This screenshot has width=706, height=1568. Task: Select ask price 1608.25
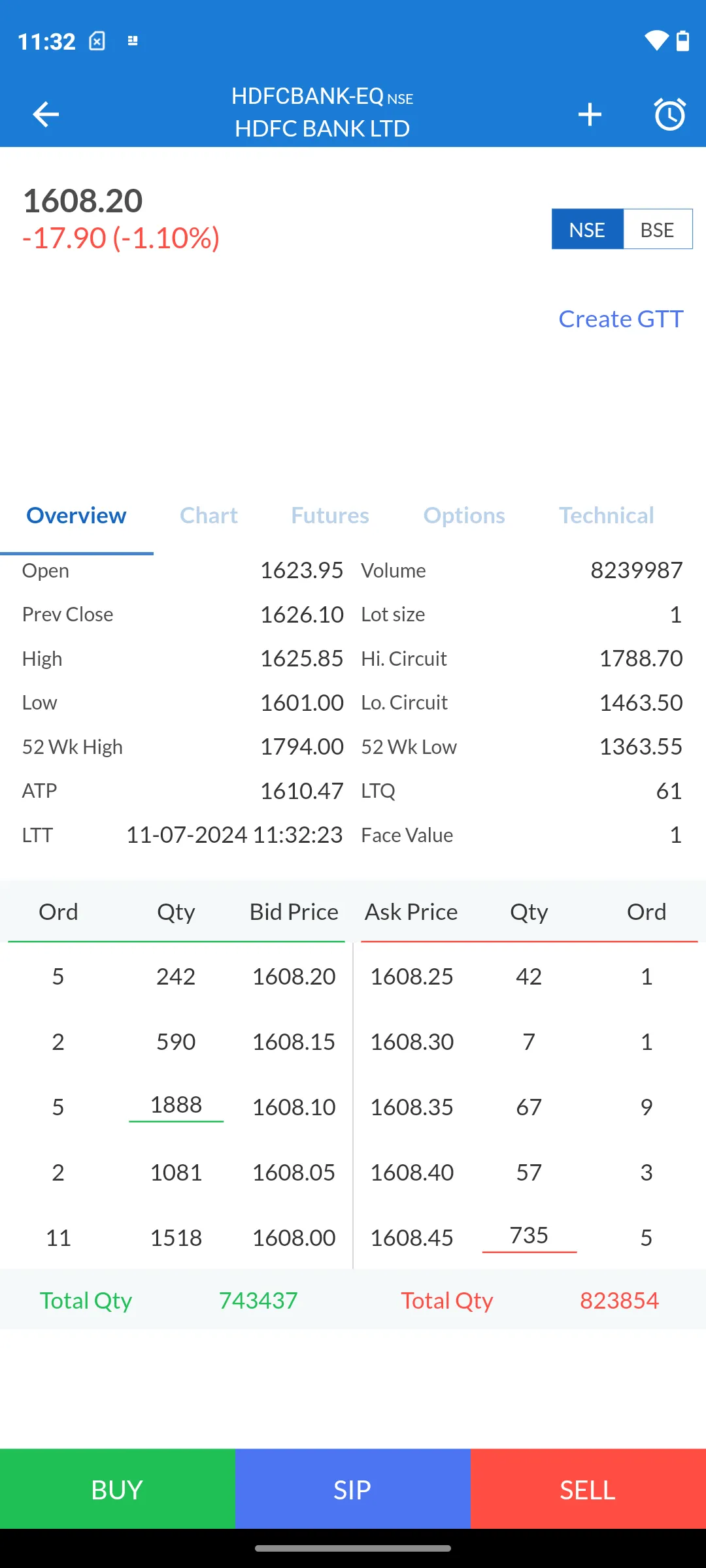click(412, 977)
